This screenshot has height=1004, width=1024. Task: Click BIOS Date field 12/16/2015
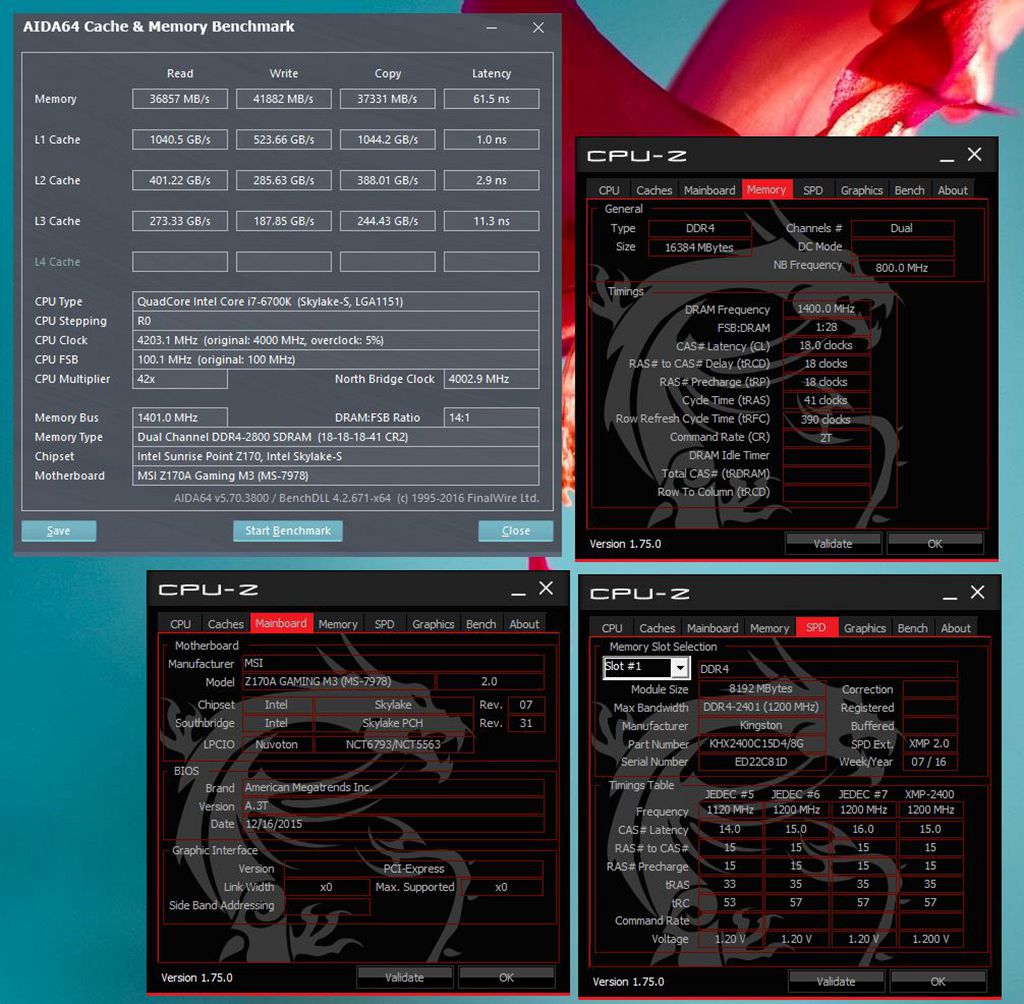coord(393,824)
